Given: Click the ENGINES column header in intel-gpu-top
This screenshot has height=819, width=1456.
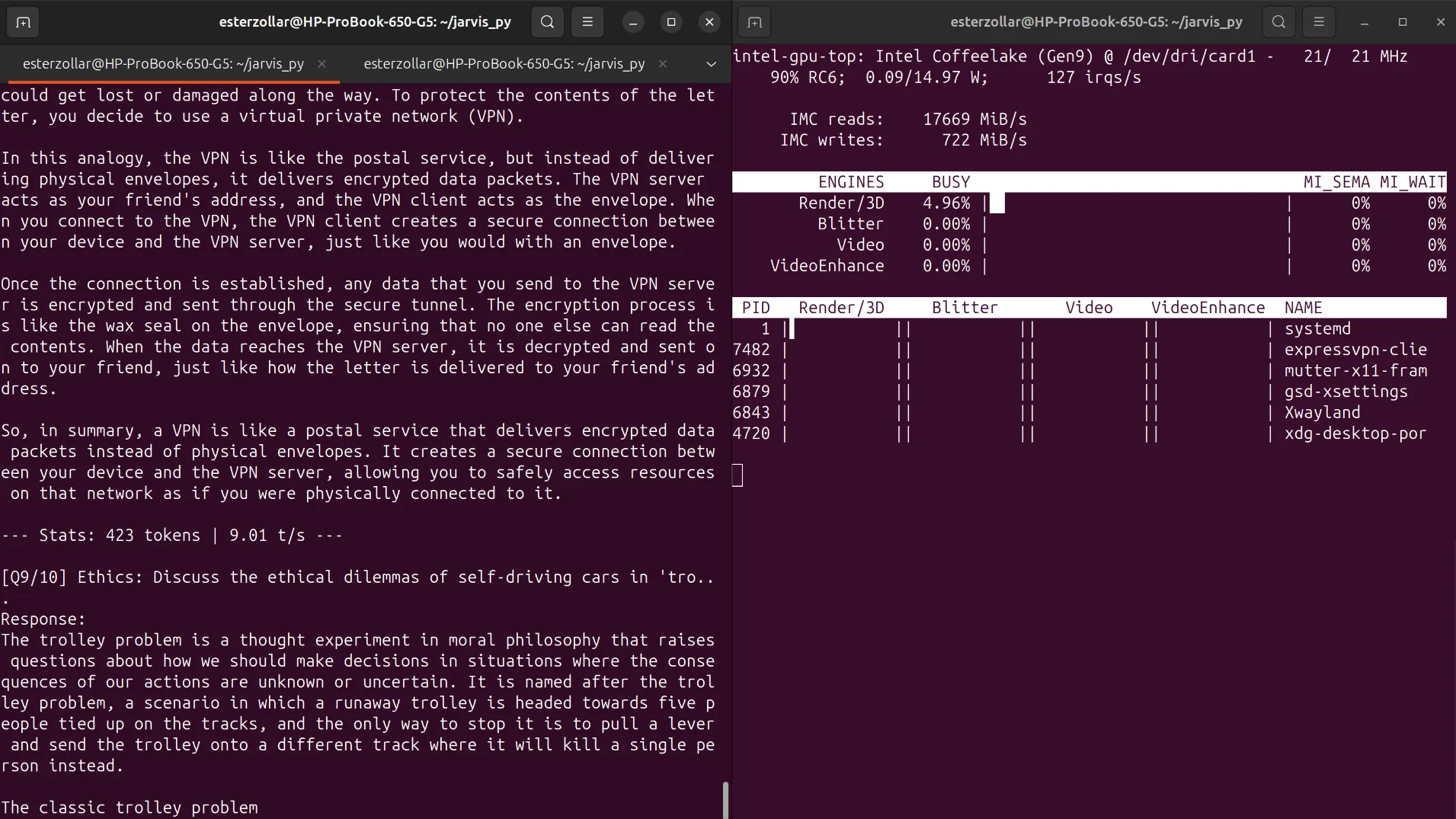Looking at the screenshot, I should click(x=850, y=182).
